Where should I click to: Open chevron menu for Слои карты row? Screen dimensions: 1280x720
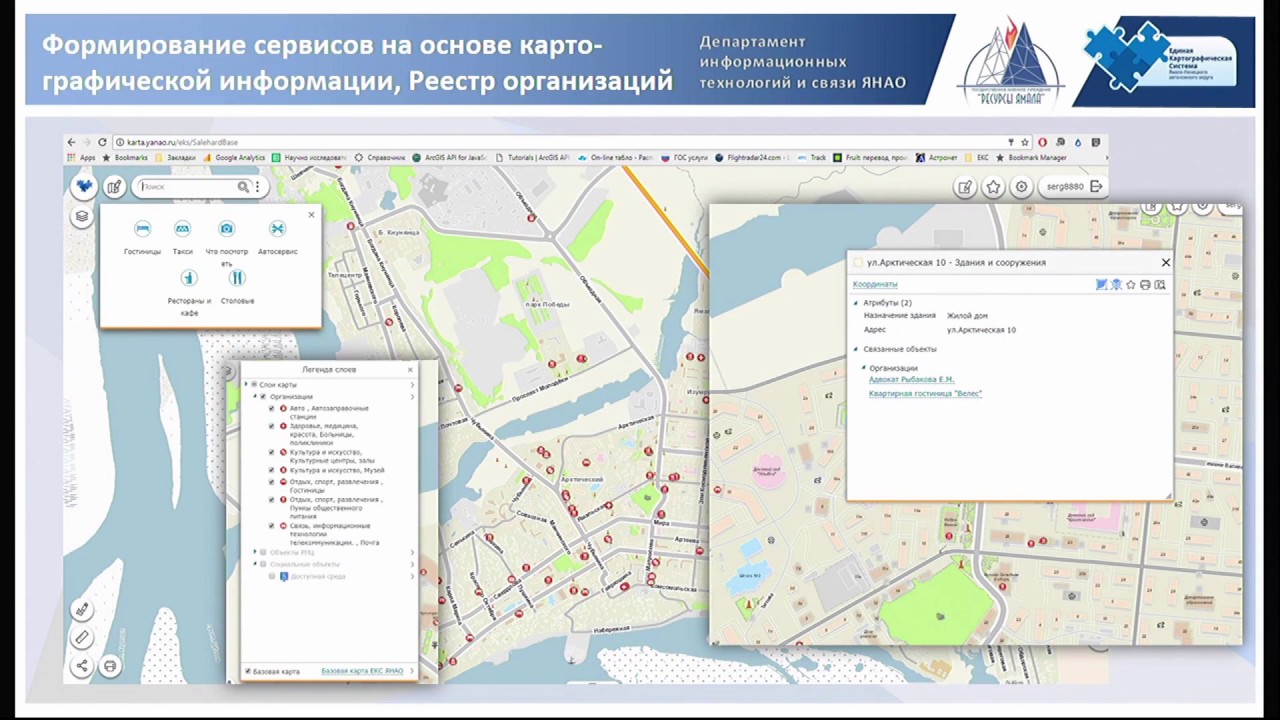[412, 385]
